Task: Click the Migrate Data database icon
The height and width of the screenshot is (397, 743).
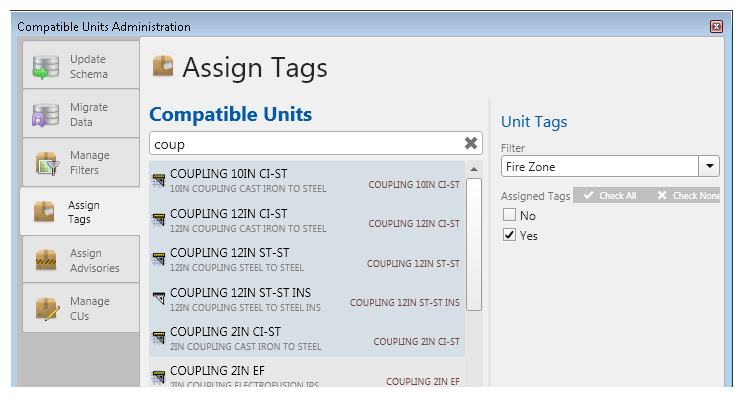Action: (45, 115)
